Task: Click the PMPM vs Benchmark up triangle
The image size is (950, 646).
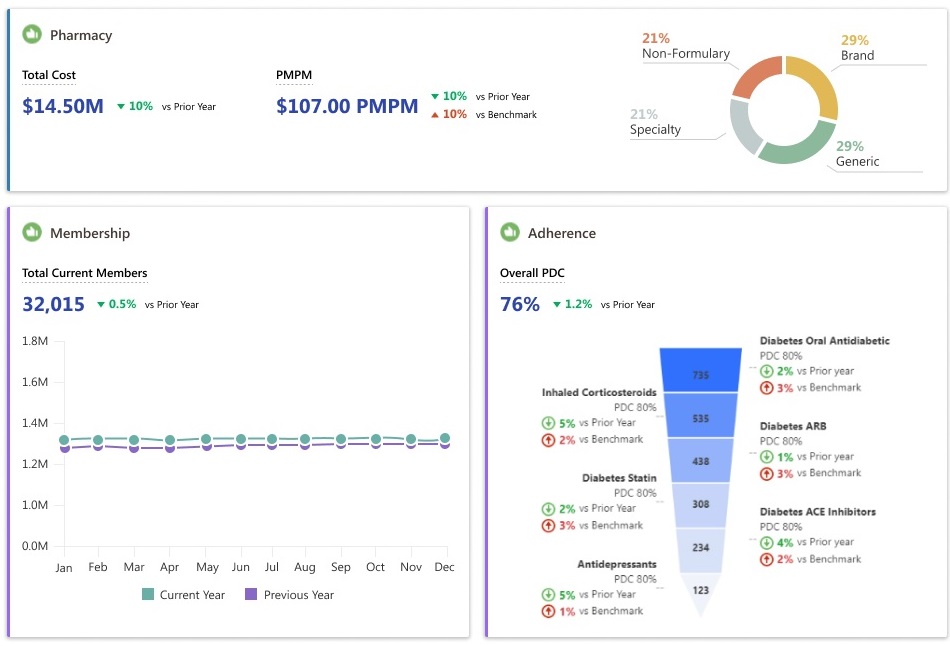Action: click(x=434, y=115)
